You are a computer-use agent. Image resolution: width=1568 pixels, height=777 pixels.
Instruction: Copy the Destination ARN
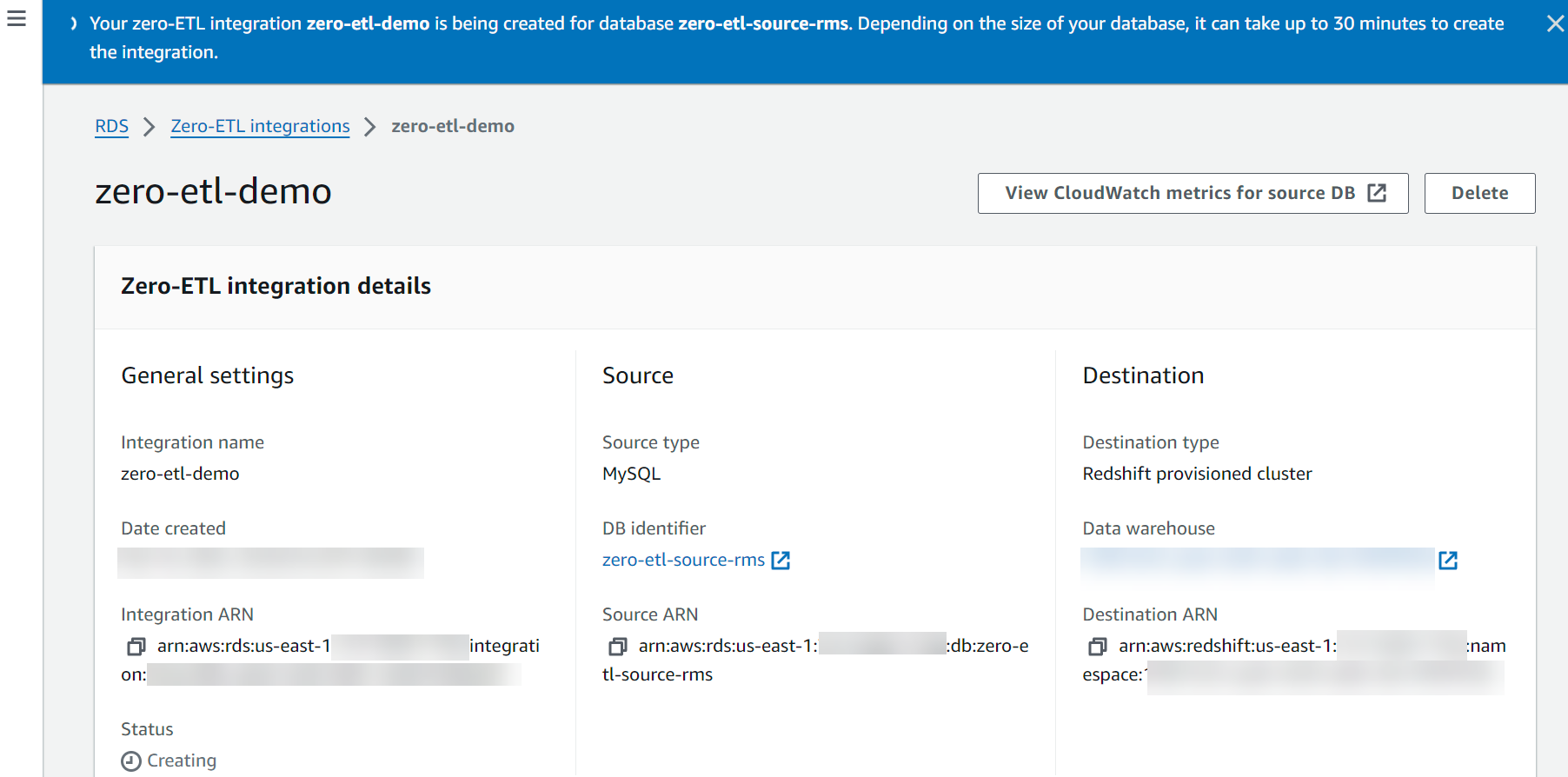[1098, 647]
